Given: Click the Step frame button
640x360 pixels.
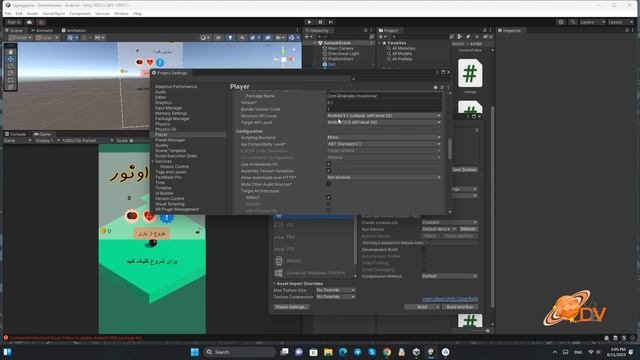Looking at the screenshot, I should [331, 22].
